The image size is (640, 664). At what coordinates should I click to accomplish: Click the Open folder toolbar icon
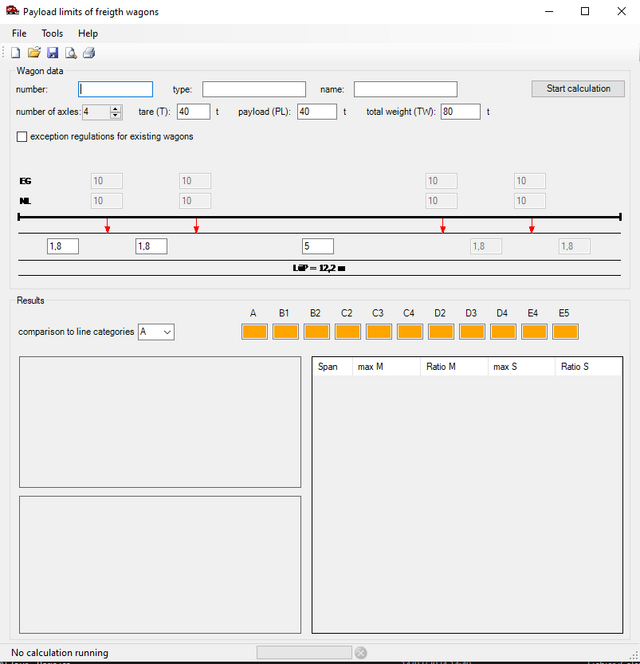[33, 53]
